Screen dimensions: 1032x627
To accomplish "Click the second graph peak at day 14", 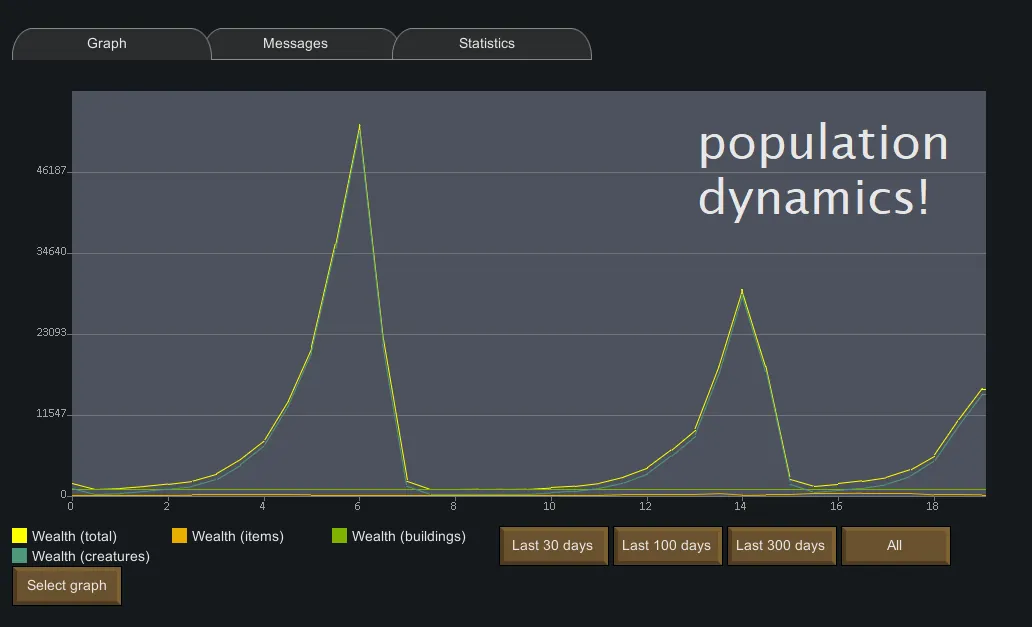I will [741, 291].
